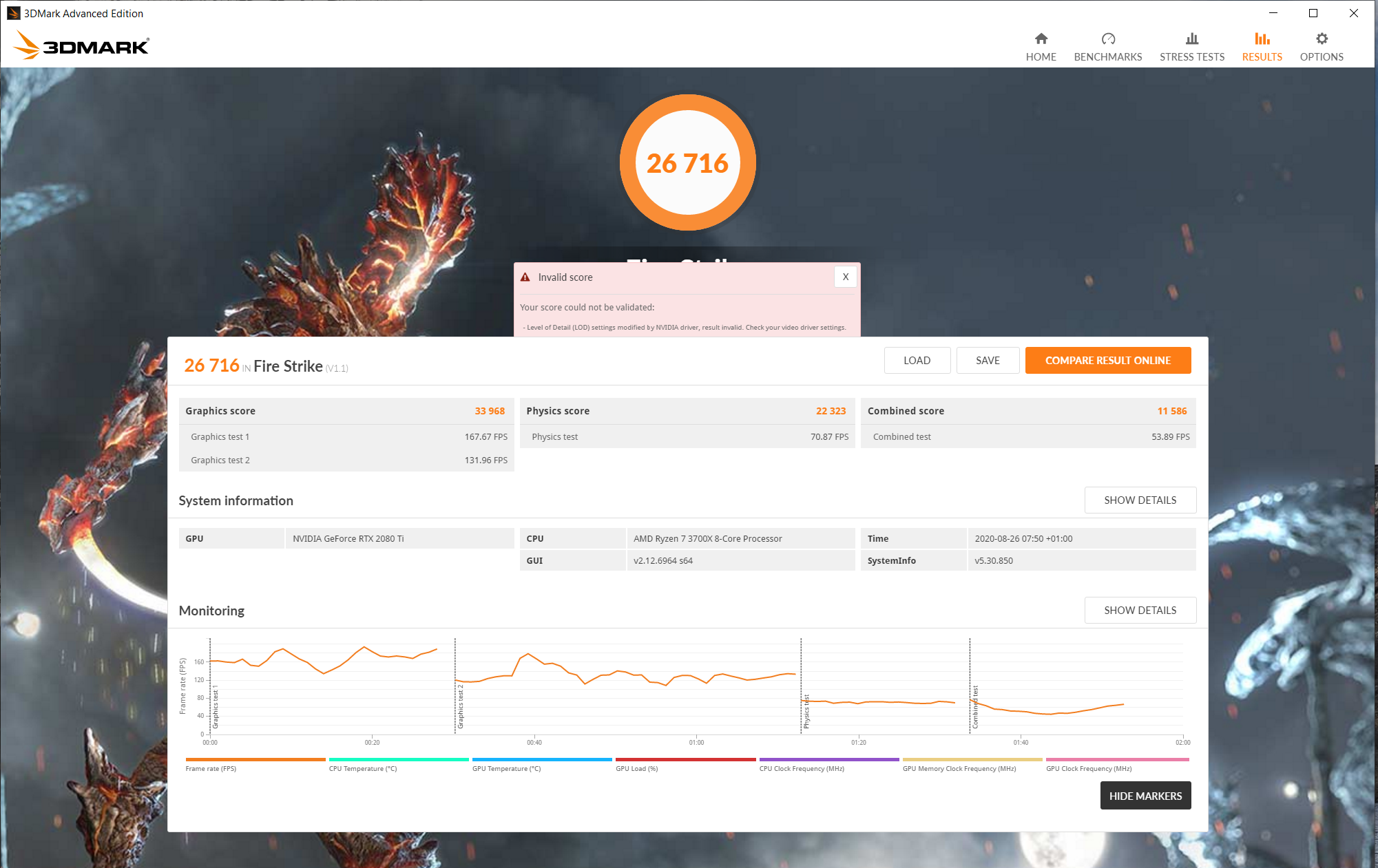Go to the HOME section

point(1041,47)
